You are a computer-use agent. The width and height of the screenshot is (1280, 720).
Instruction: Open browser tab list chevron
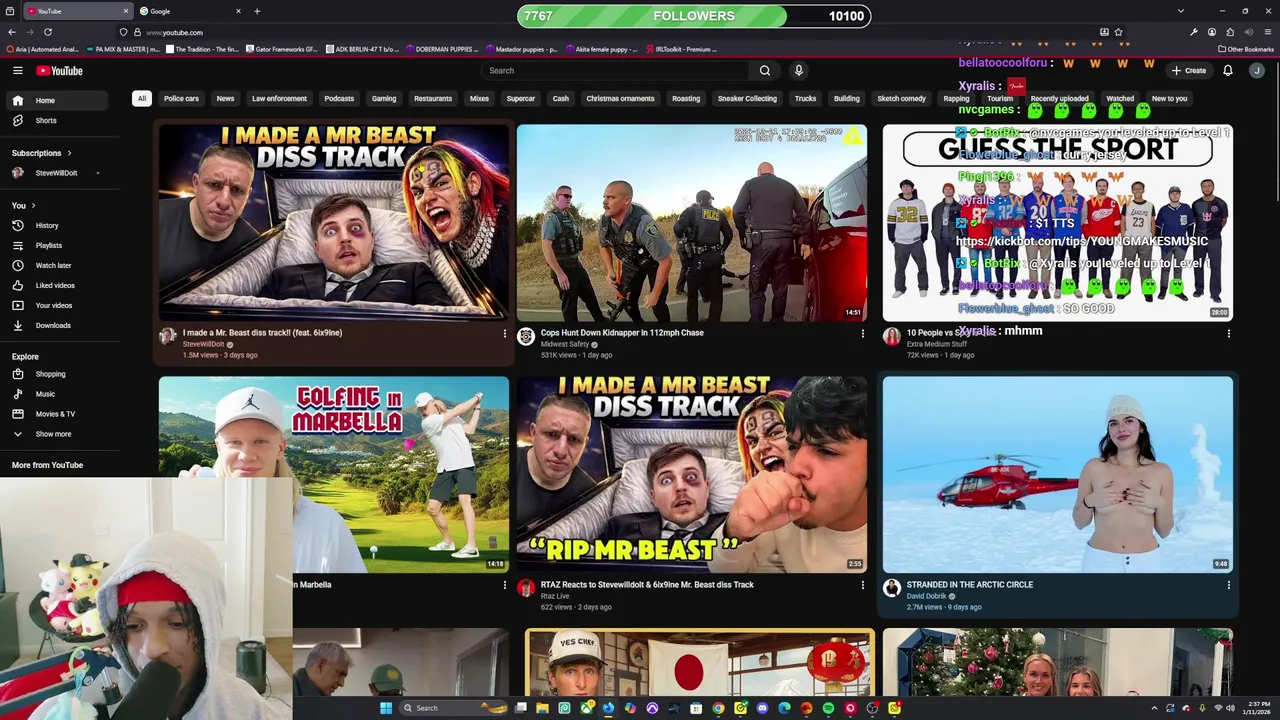[x=1181, y=11]
